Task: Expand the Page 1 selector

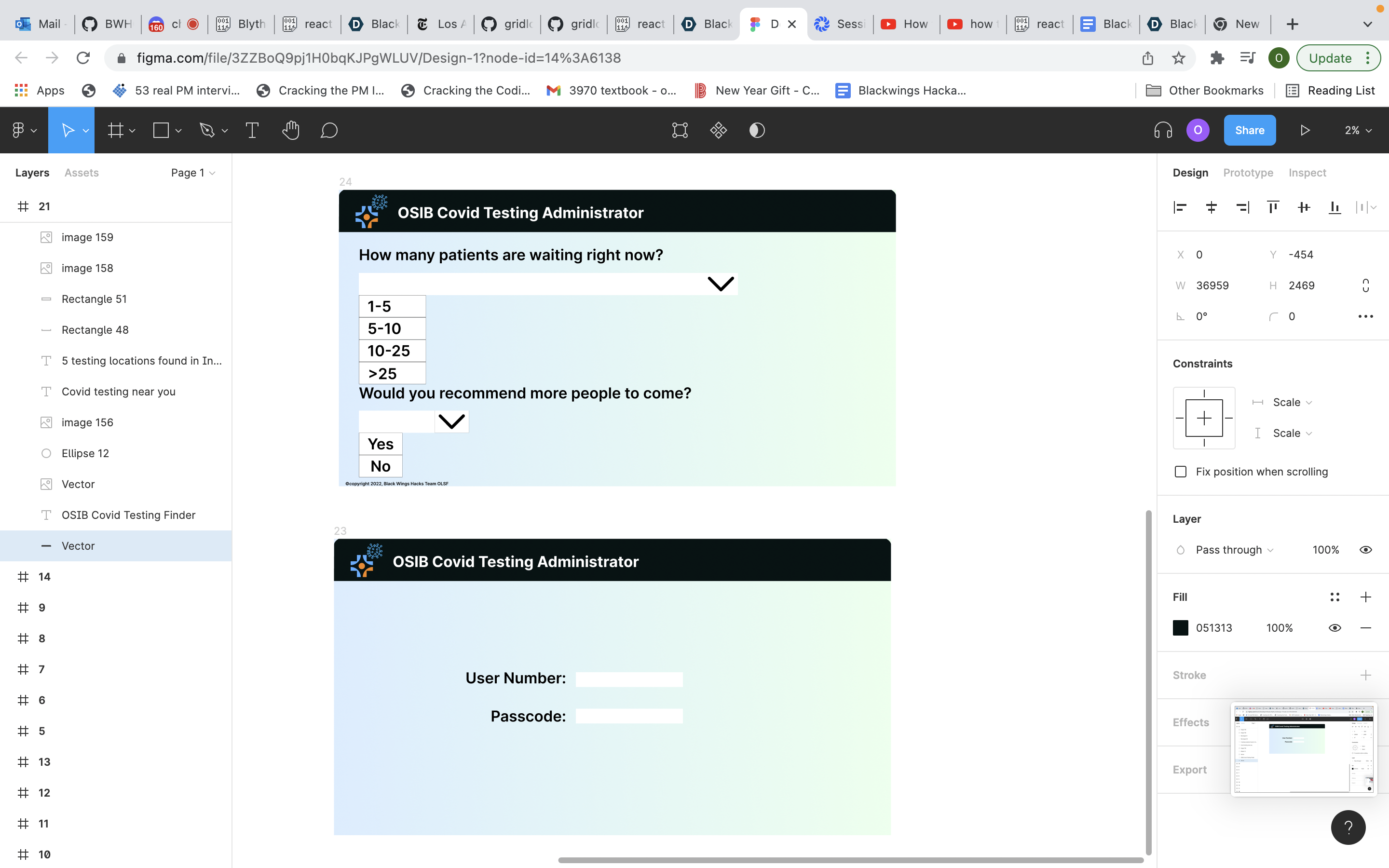Action: click(x=193, y=173)
